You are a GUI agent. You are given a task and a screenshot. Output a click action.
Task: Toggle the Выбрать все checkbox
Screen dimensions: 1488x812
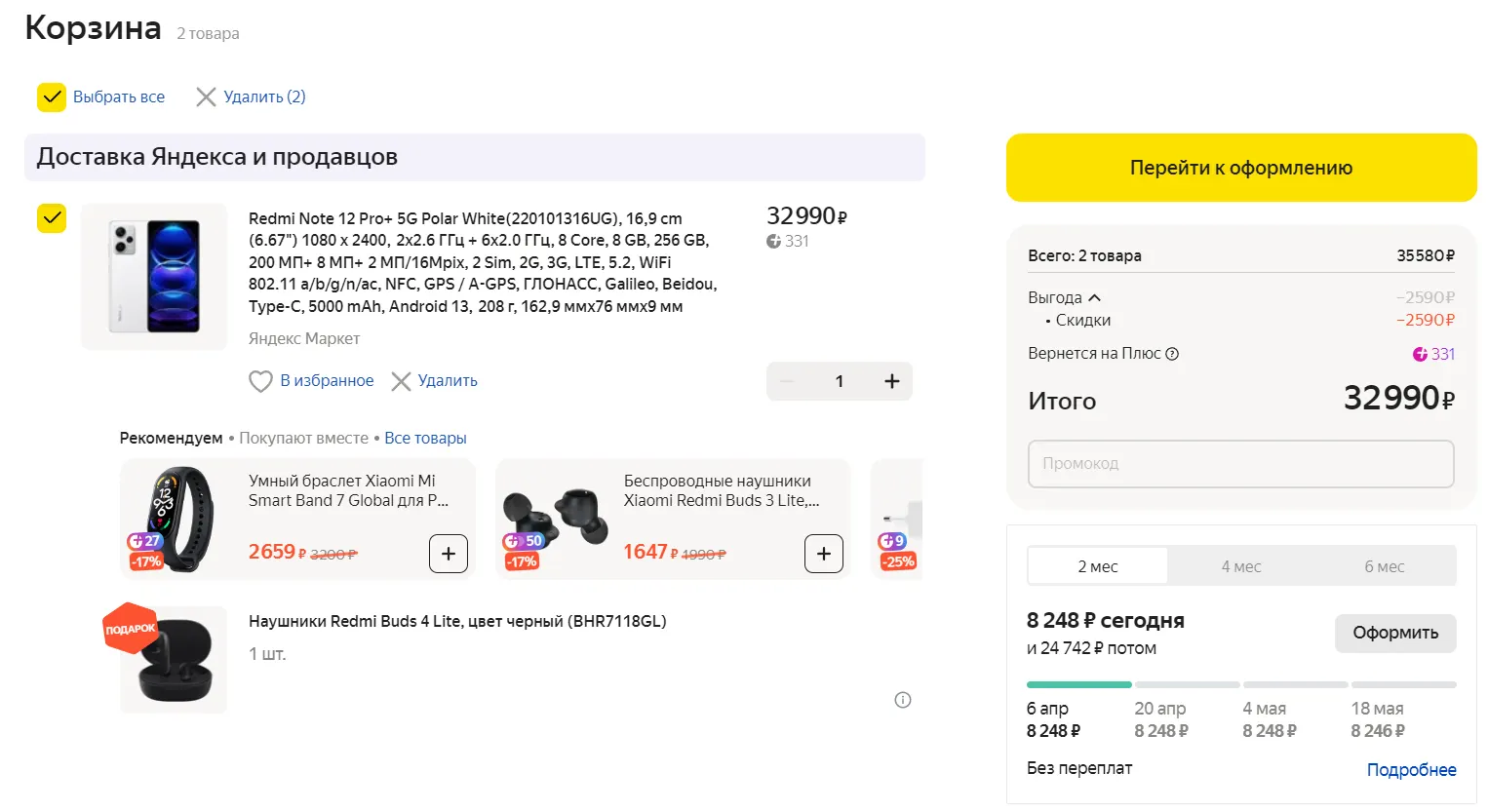point(52,97)
